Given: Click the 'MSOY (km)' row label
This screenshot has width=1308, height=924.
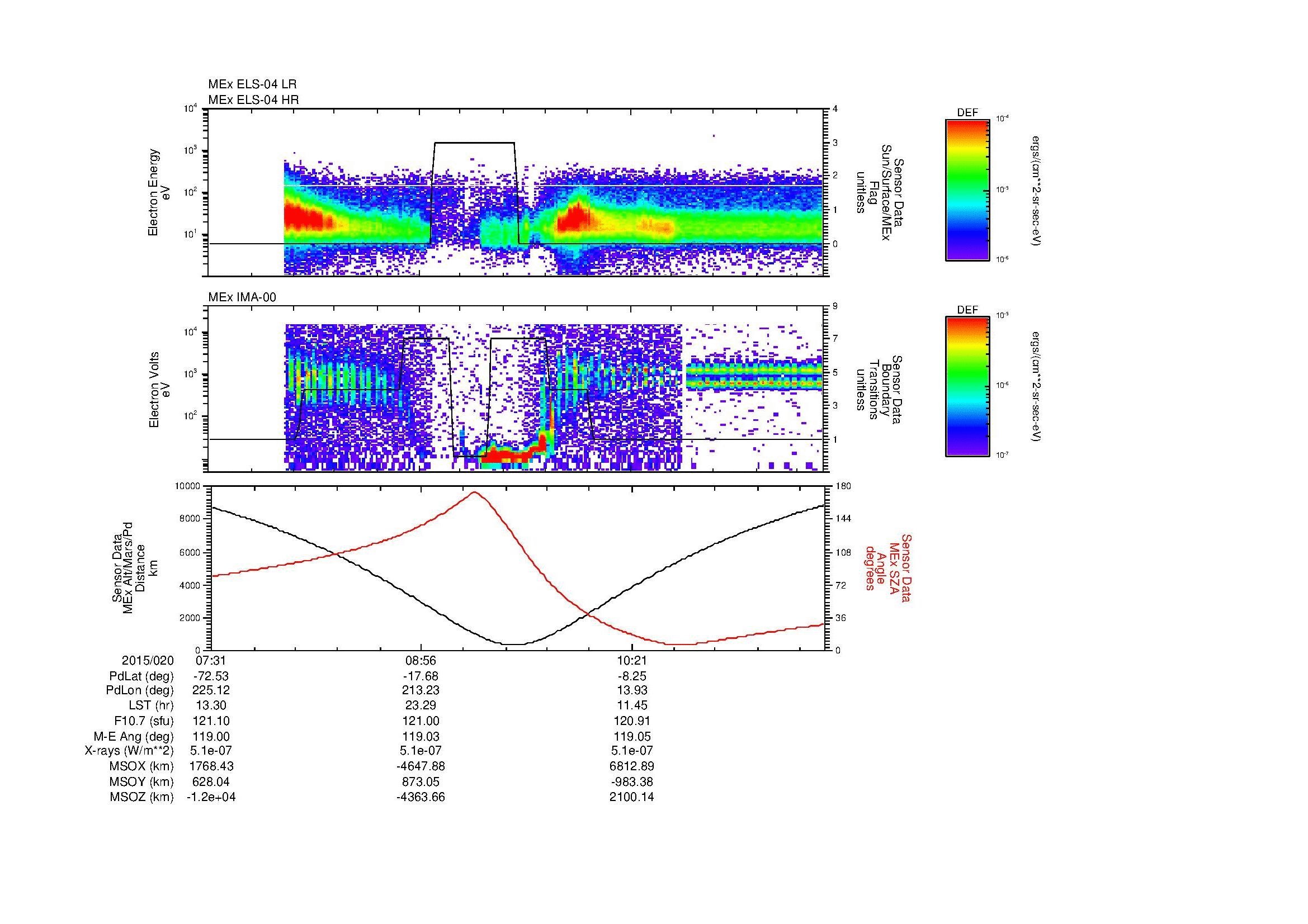Looking at the screenshot, I should 141,781.
